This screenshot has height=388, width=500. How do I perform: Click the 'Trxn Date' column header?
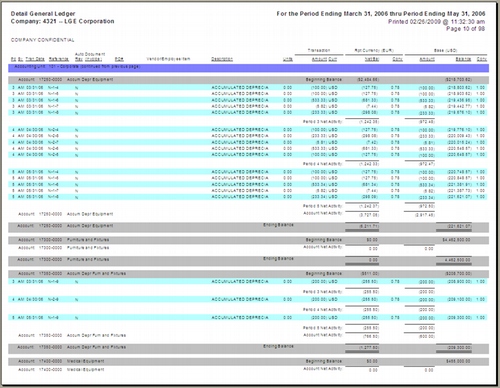pos(35,59)
